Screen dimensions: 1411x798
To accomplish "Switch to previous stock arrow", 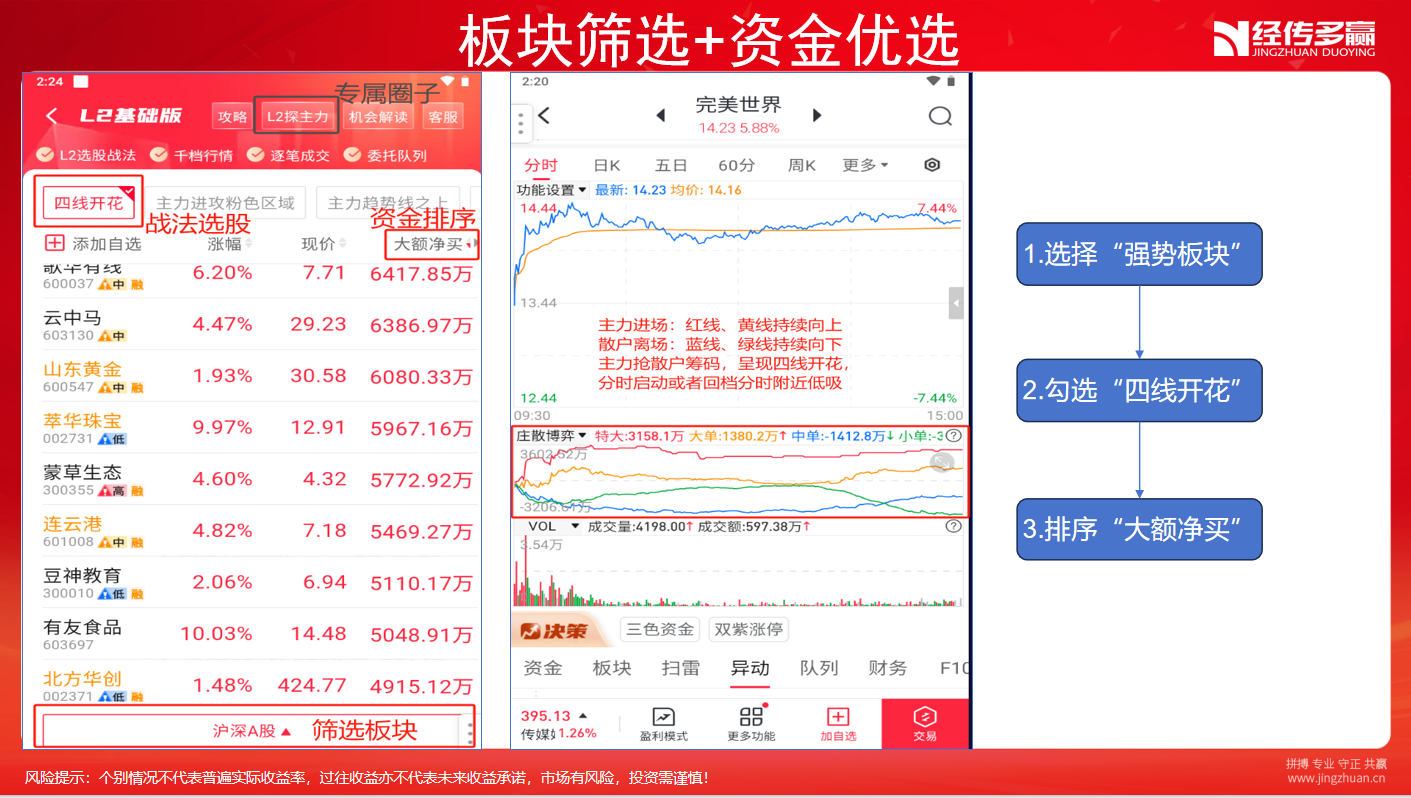I will click(x=660, y=116).
